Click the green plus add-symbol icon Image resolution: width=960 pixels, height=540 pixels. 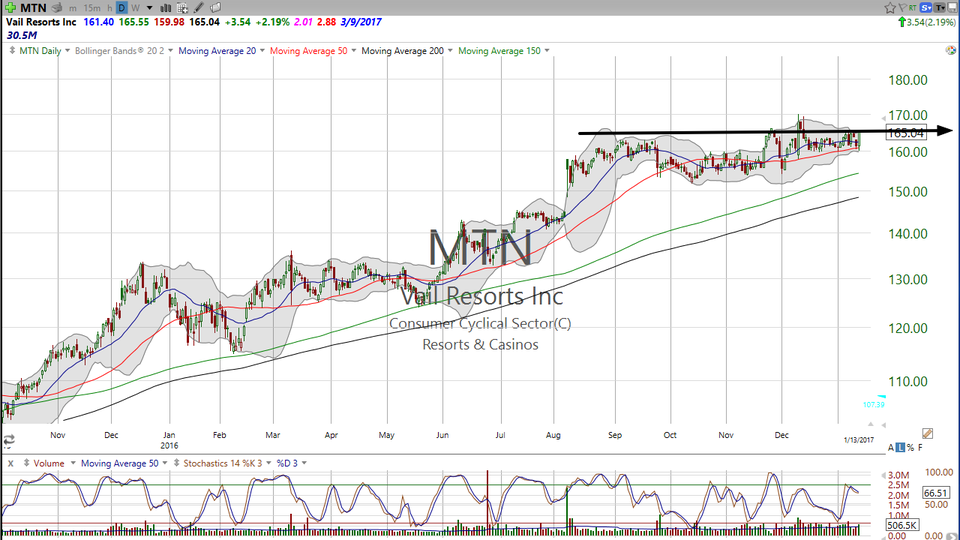click(x=10, y=8)
